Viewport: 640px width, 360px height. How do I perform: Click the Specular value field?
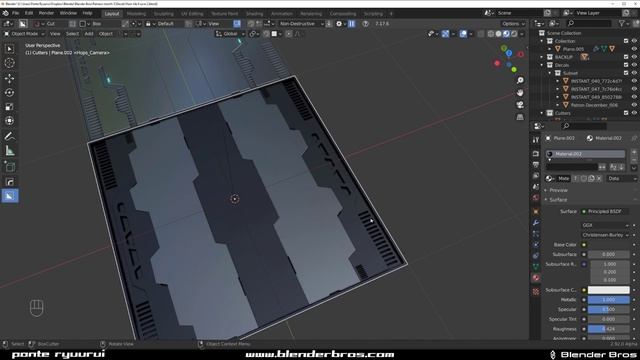[x=609, y=310]
